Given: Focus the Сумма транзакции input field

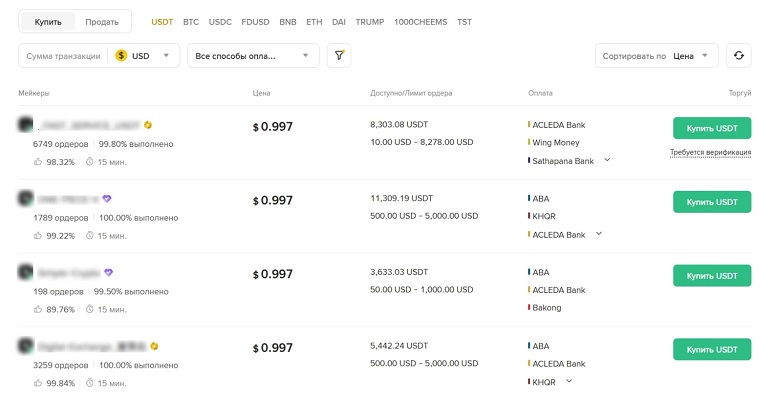Looking at the screenshot, I should [63, 56].
